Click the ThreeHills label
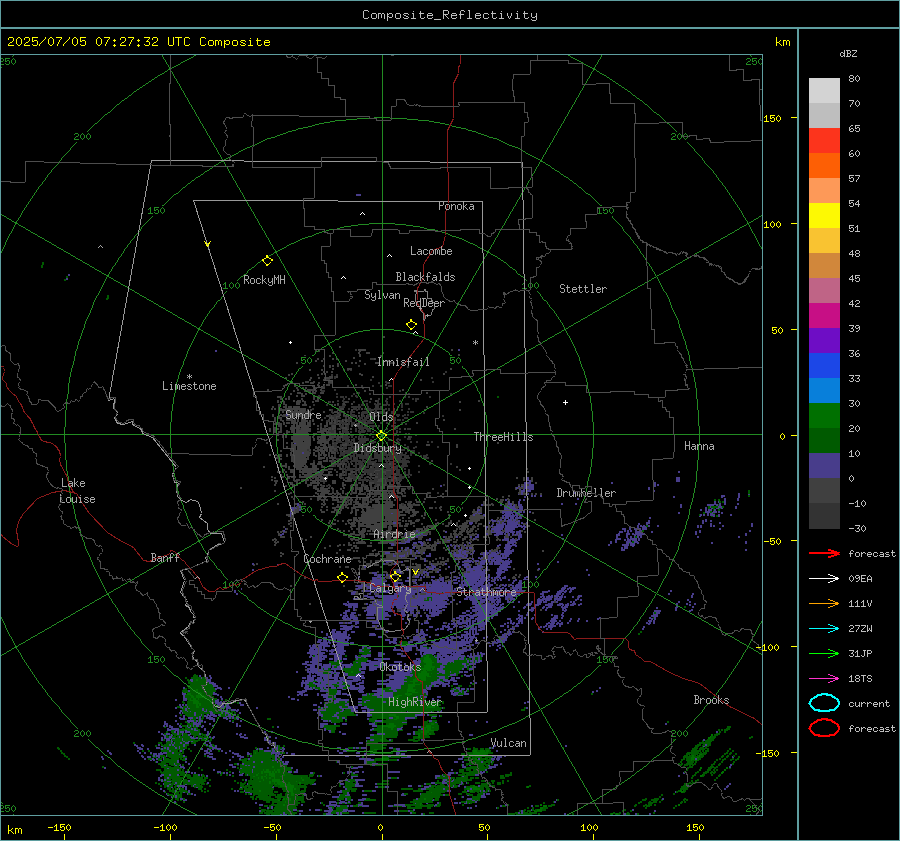 tap(503, 437)
